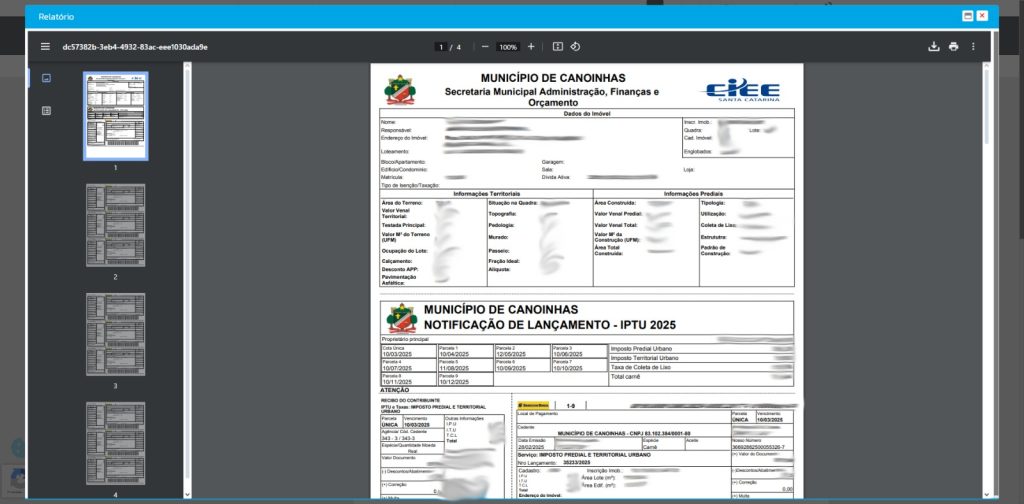
Task: Zoom in with the plus button
Action: pos(531,46)
